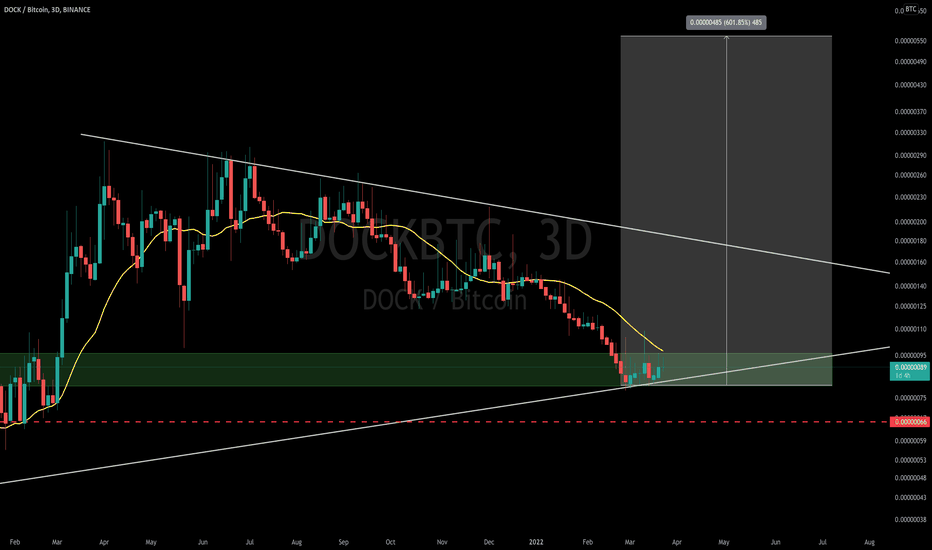Click price axis value 0.00000430

point(910,85)
